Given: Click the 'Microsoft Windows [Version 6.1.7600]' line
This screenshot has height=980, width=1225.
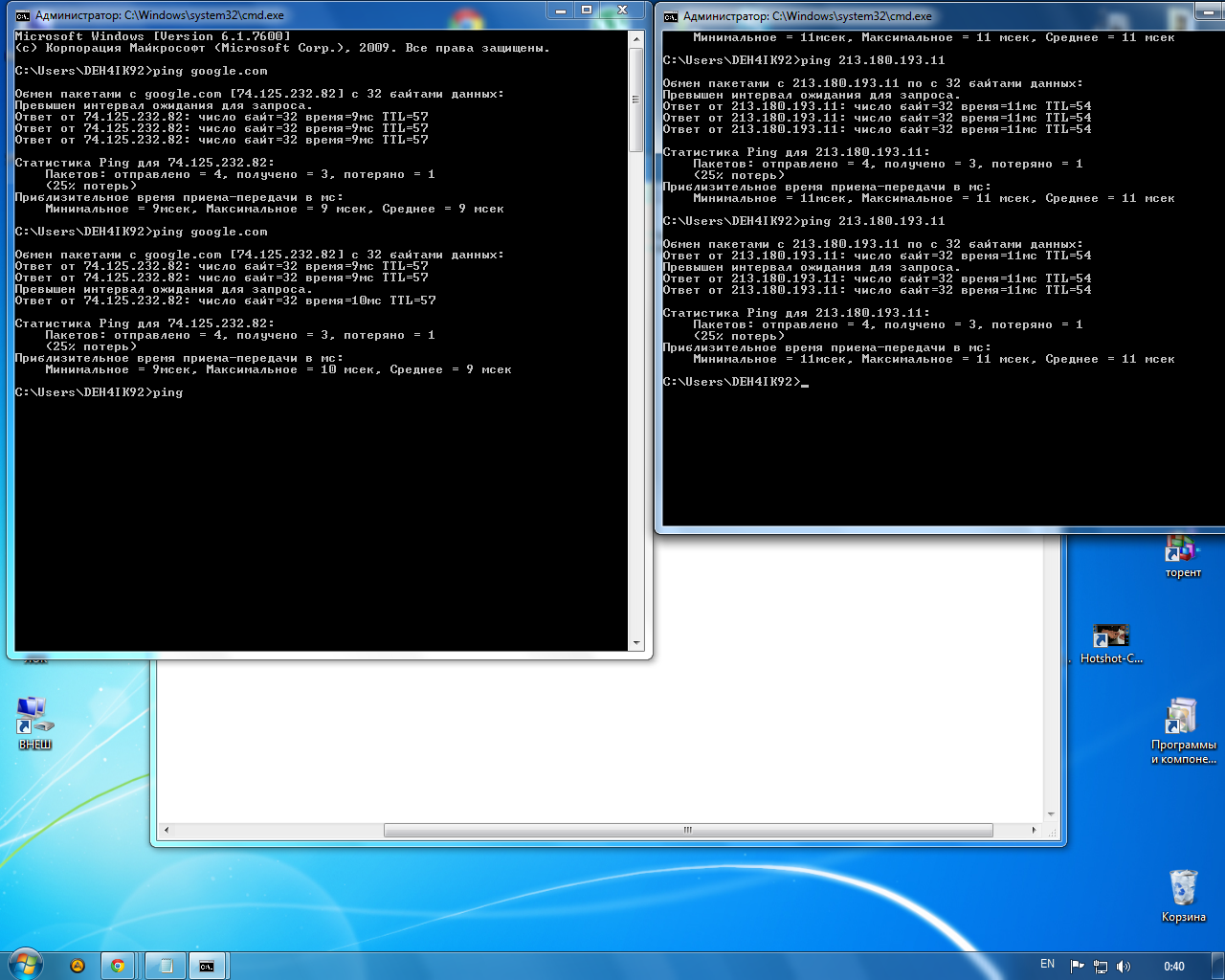Looking at the screenshot, I should [153, 36].
